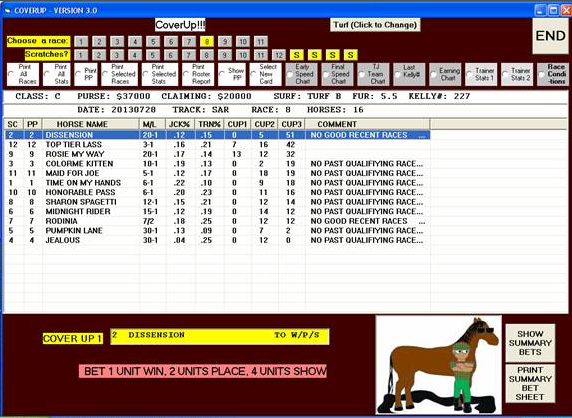Toggle first yellow S scratch button
Screen dimensions: 572x418
297,55
